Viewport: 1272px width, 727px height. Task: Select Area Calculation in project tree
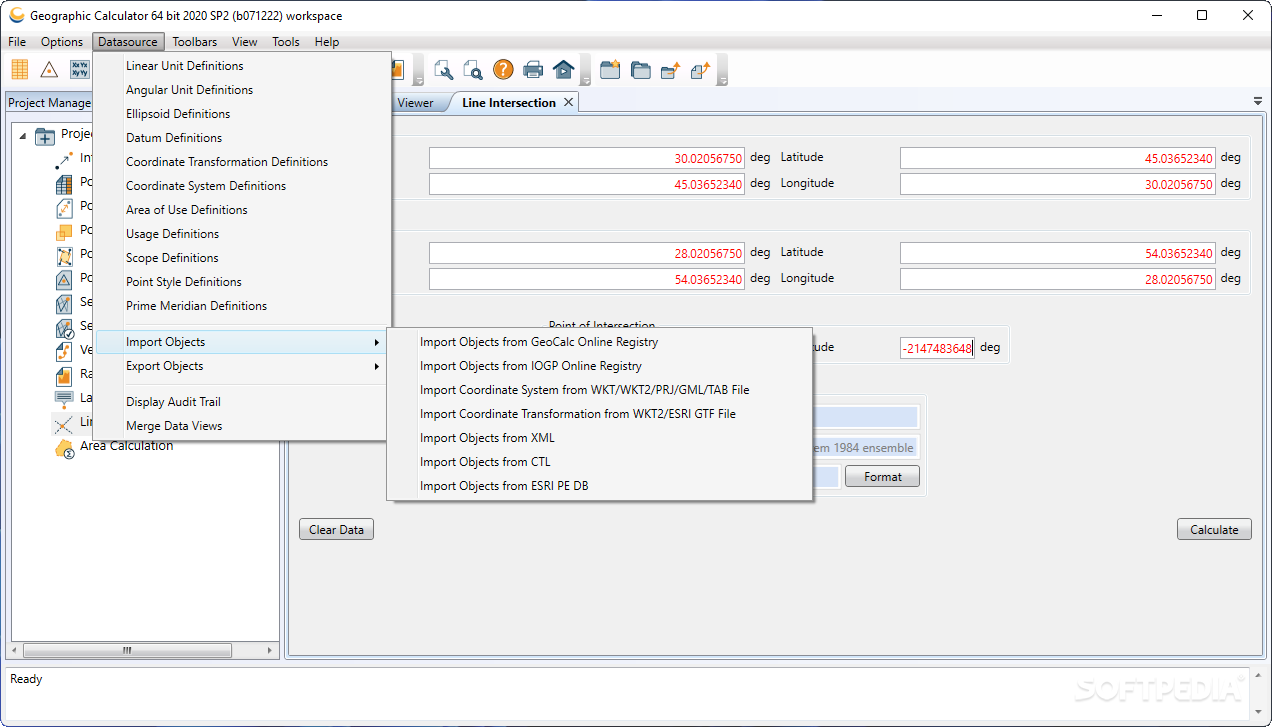[x=127, y=446]
